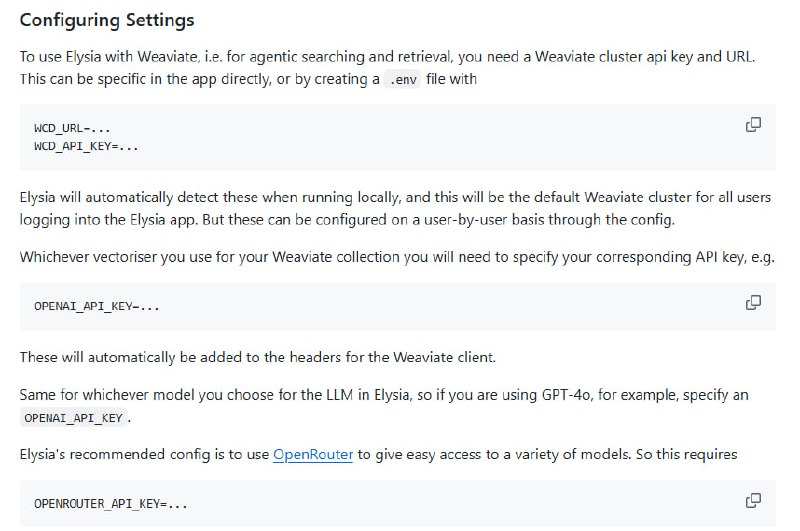Copy the WCD_URL code block

tap(753, 125)
